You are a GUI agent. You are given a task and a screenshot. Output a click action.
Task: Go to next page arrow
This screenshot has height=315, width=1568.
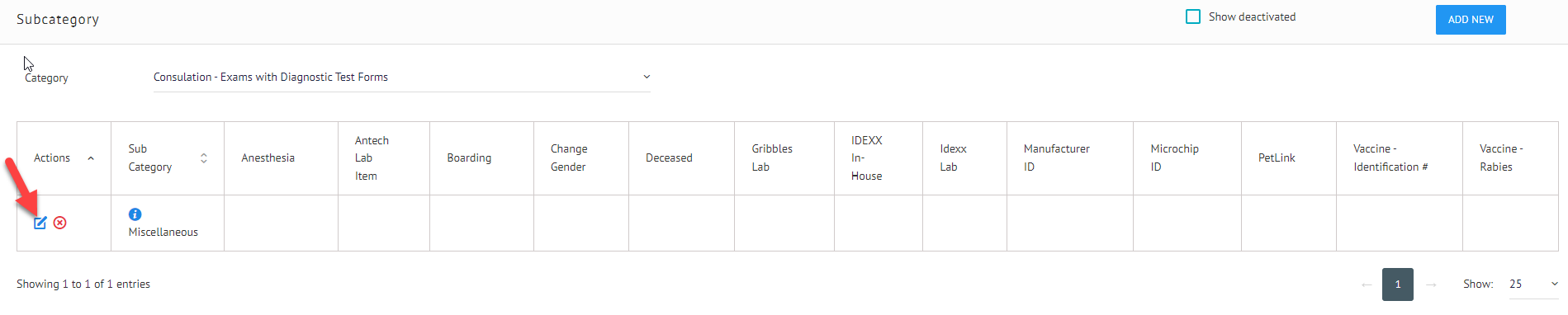click(1432, 284)
